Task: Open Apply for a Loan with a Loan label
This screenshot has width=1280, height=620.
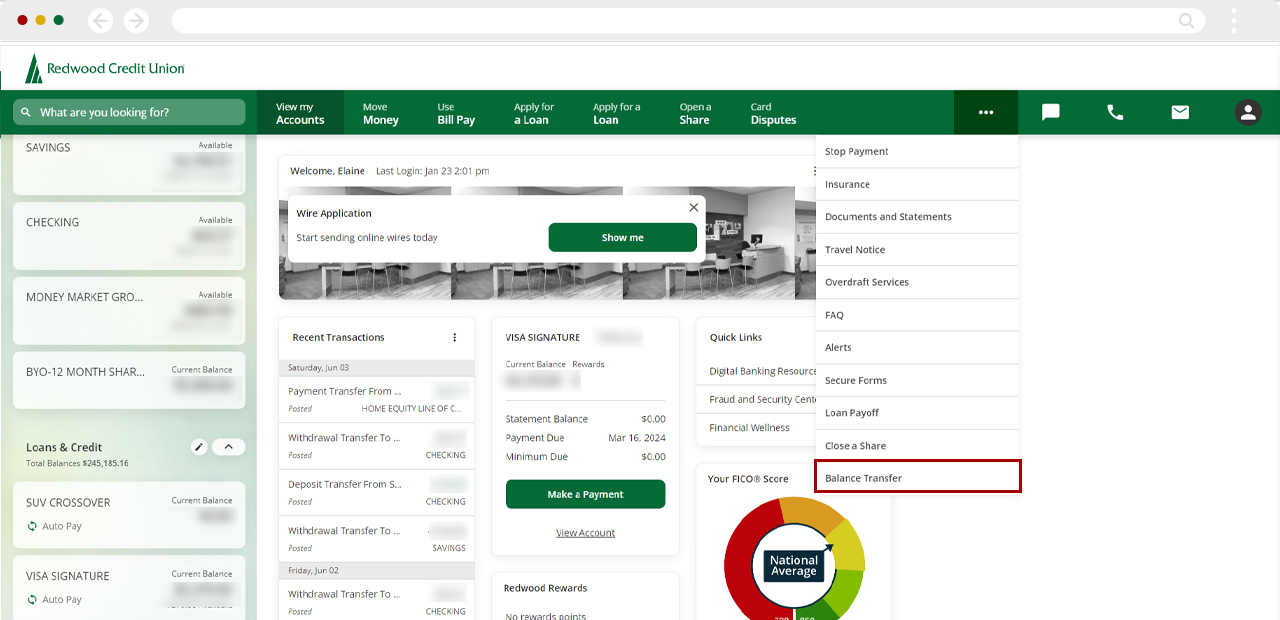Action: click(x=616, y=113)
